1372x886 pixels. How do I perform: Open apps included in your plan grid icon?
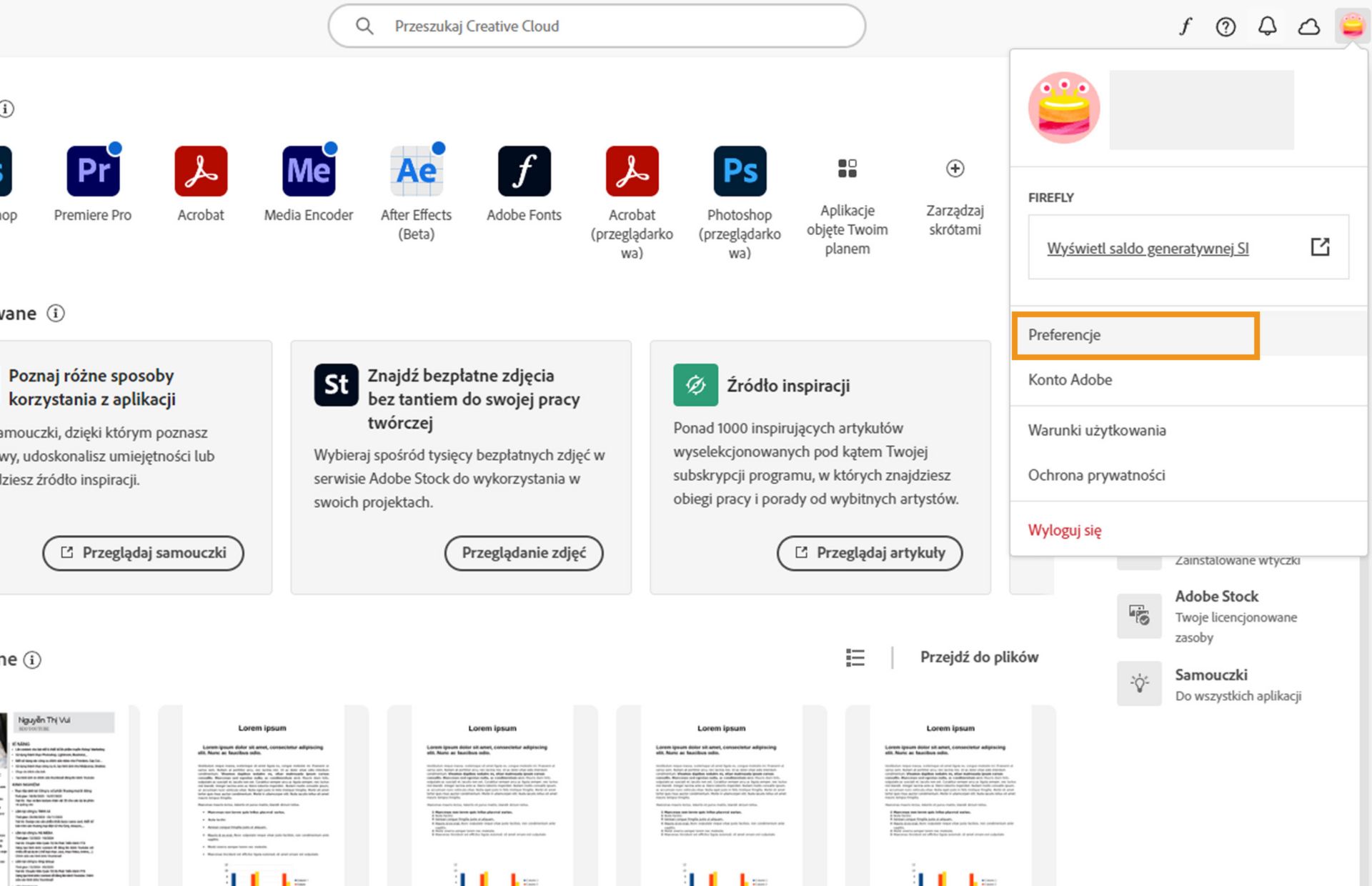pos(847,169)
